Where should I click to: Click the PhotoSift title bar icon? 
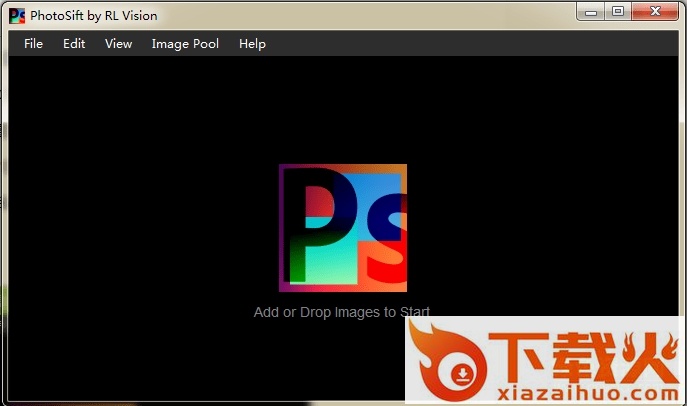coord(17,16)
